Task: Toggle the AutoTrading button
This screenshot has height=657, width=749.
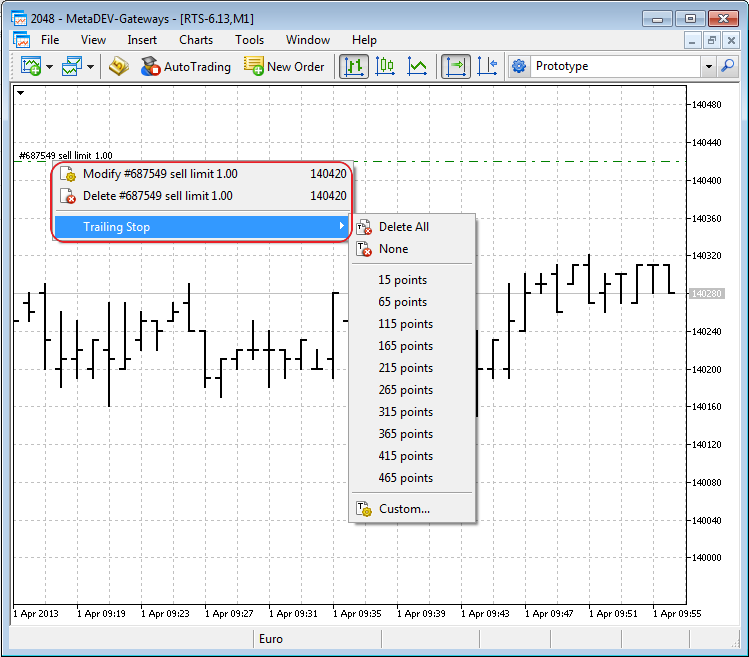Action: pos(185,66)
